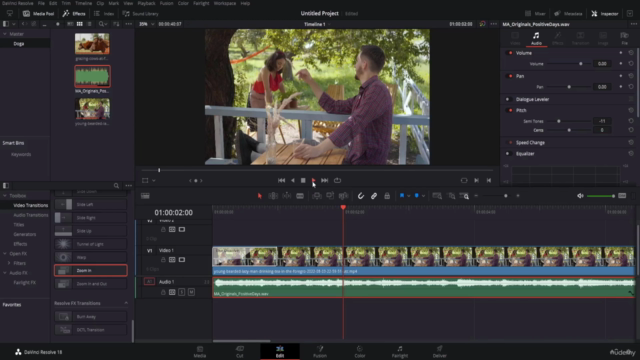Mute timeline audio speaker icon
This screenshot has width=640, height=360.
click(580, 196)
